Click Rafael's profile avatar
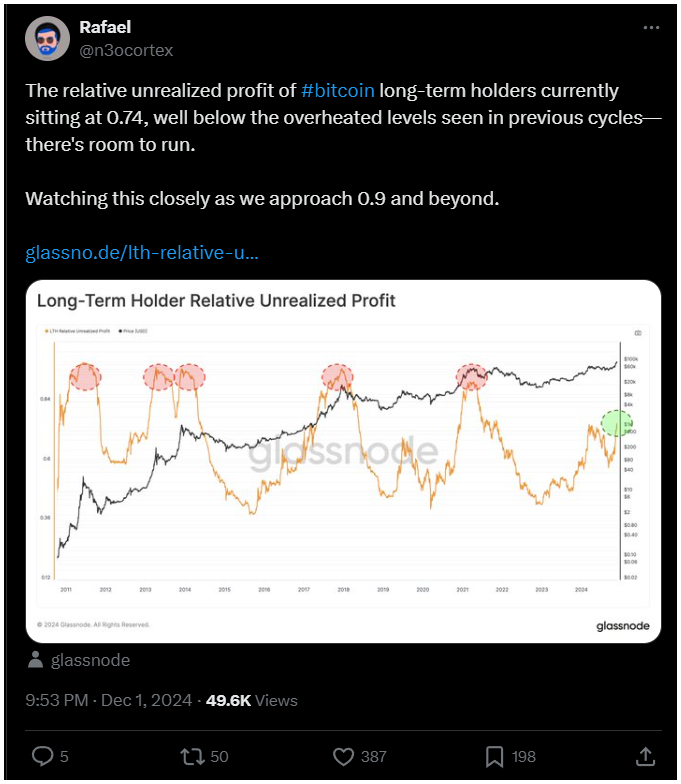Image resolution: width=681 pixels, height=784 pixels. pyautogui.click(x=45, y=40)
